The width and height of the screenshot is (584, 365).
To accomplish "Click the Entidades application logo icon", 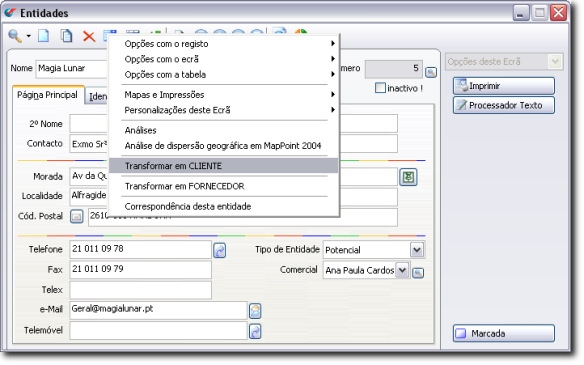I will [x=10, y=12].
